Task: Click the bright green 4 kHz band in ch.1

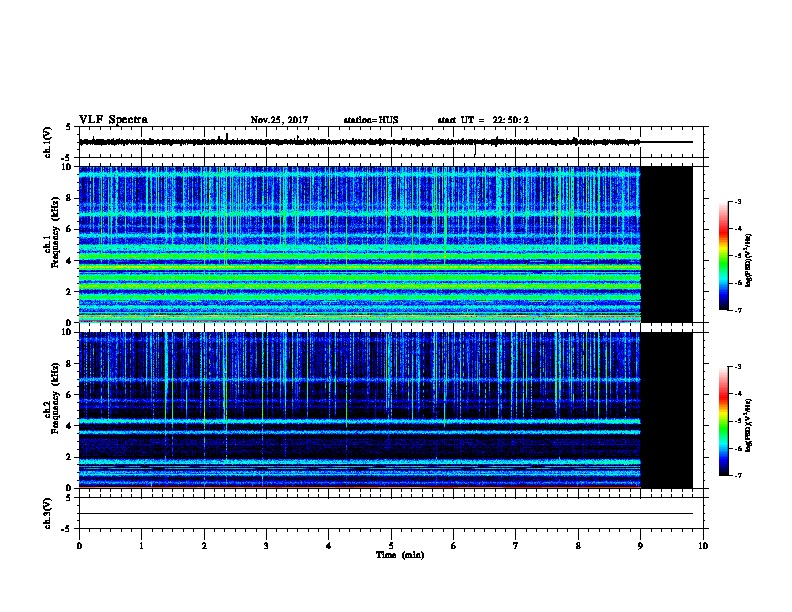Action: coord(360,257)
